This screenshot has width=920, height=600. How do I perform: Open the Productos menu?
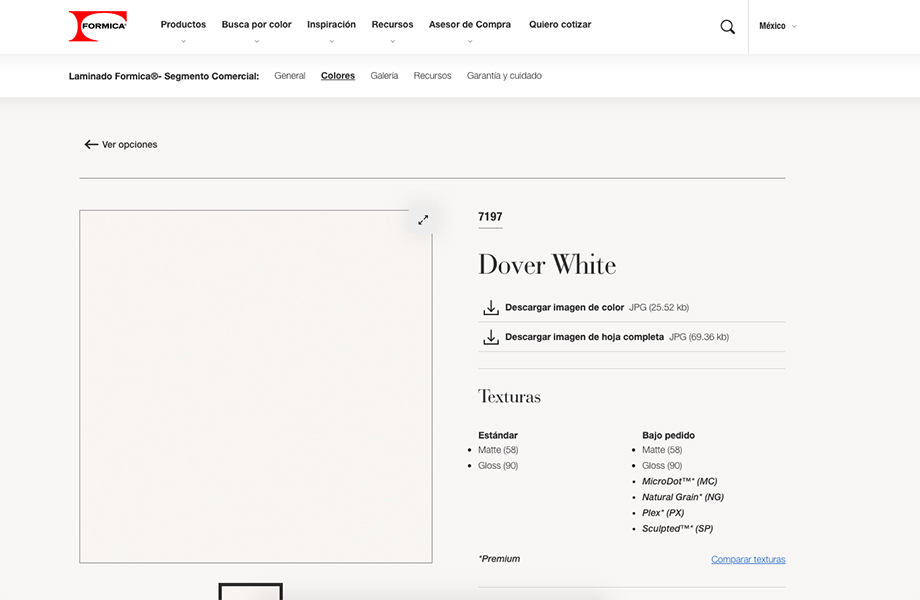pos(183,25)
